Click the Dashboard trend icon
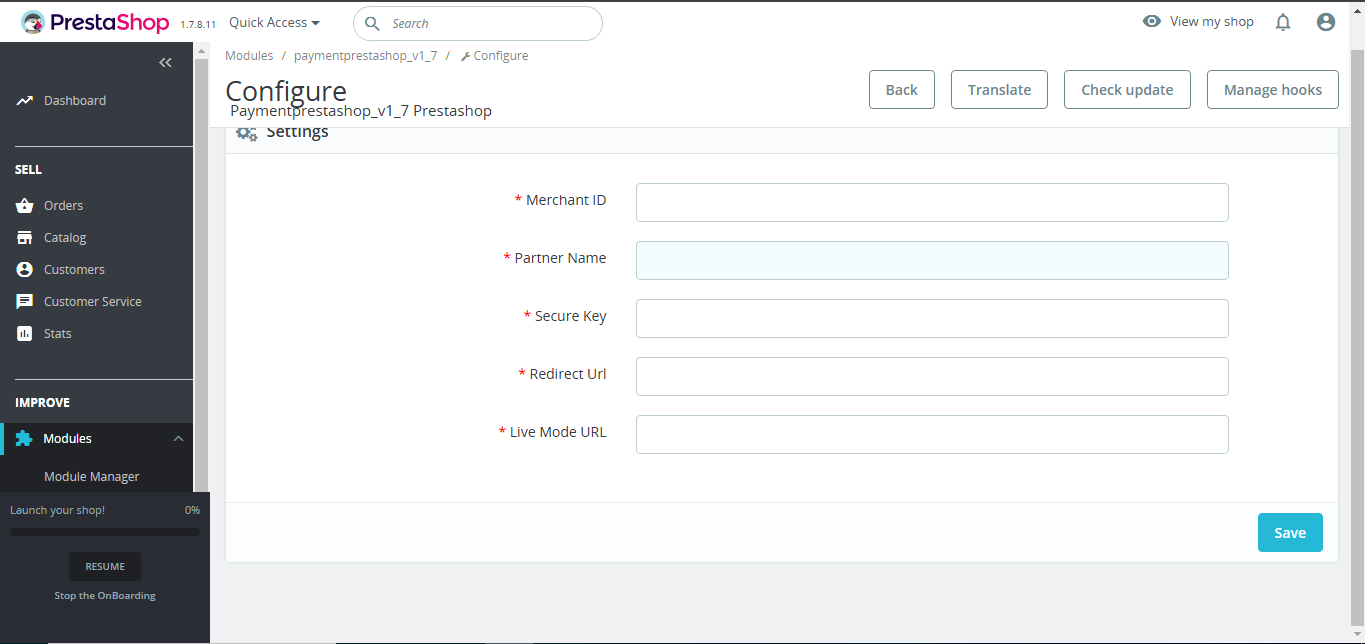 25,101
